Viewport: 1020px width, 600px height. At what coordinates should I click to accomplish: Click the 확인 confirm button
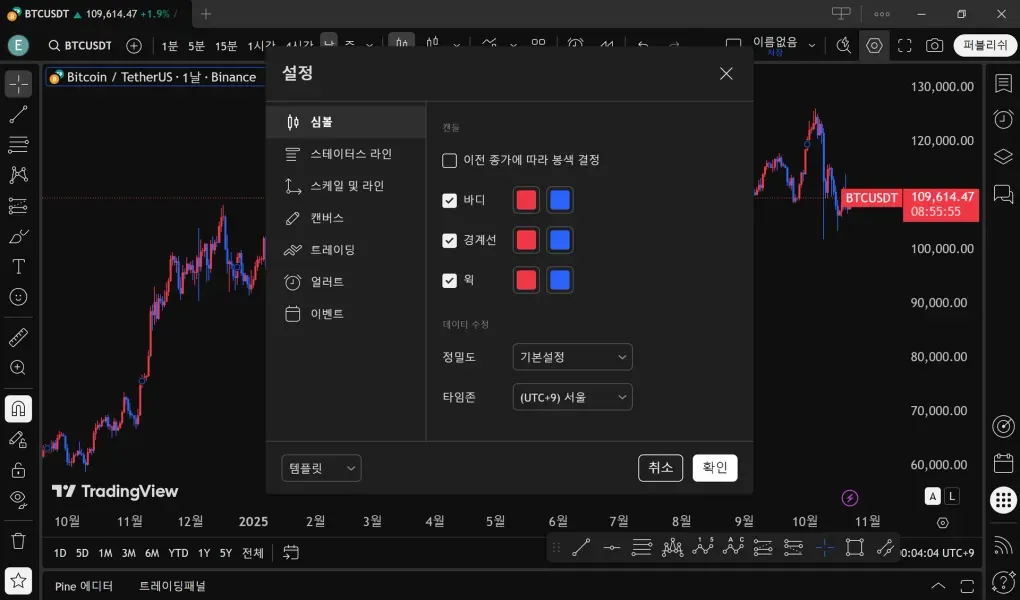(714, 467)
